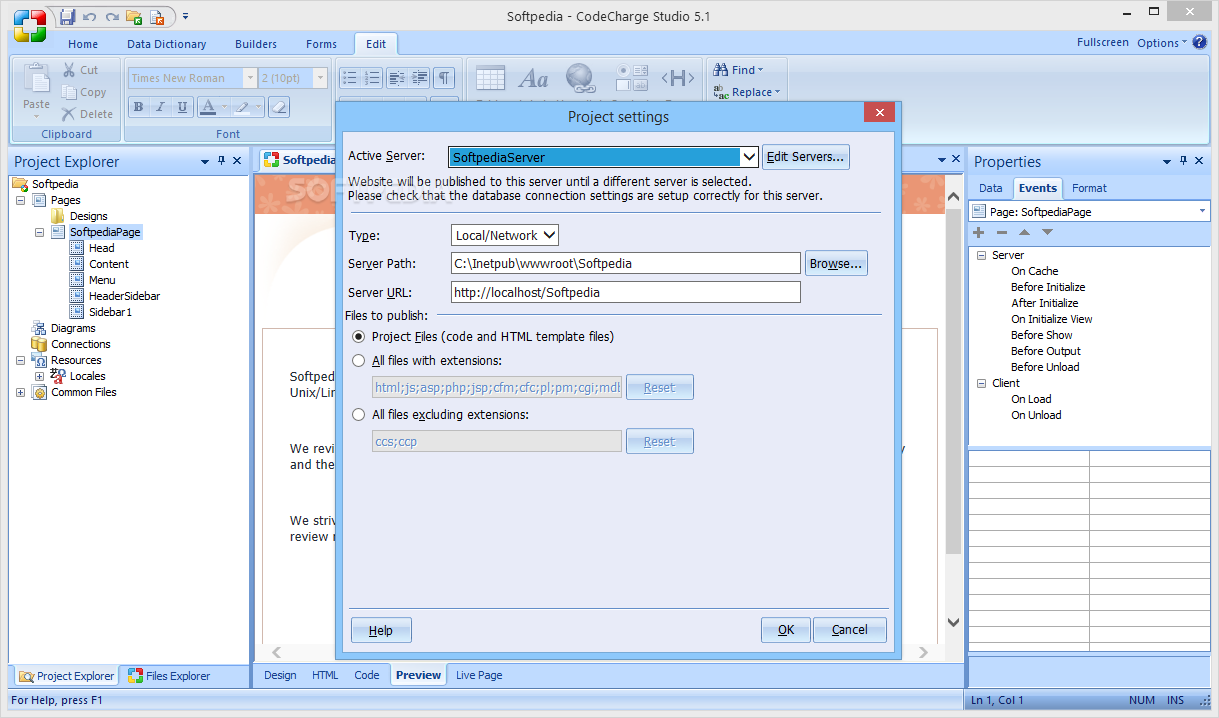Collapse the Client events group
Viewport: 1219px width, 718px height.
982,383
